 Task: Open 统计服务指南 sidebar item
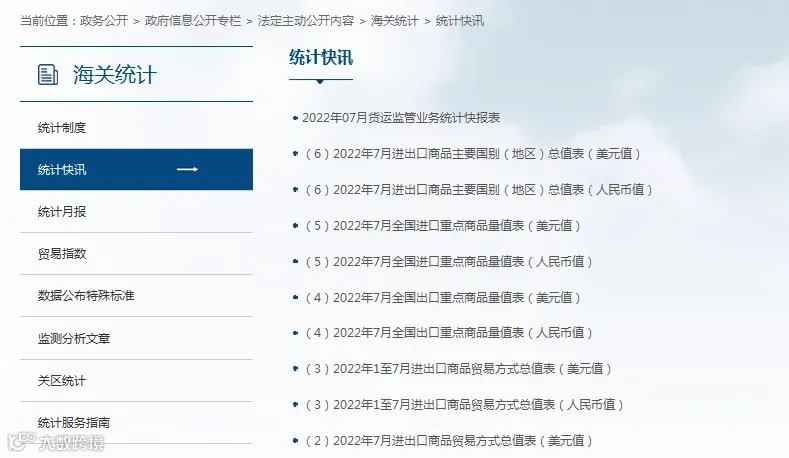(x=74, y=423)
